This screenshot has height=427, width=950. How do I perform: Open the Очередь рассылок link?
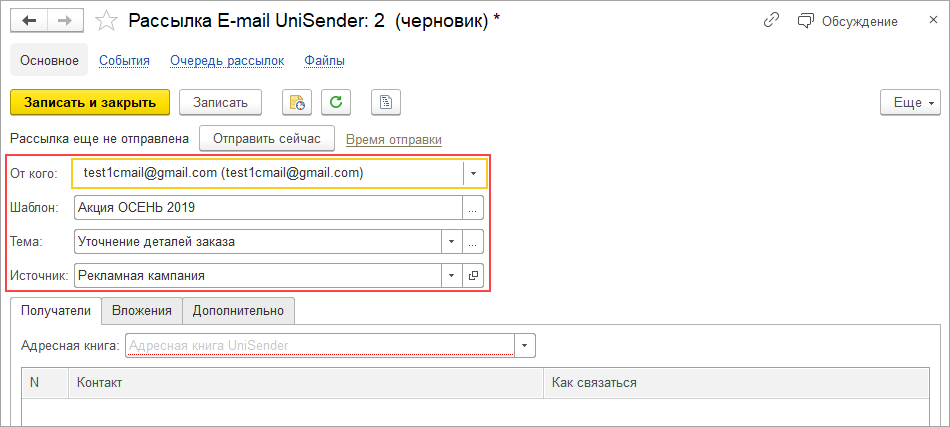pyautogui.click(x=227, y=60)
